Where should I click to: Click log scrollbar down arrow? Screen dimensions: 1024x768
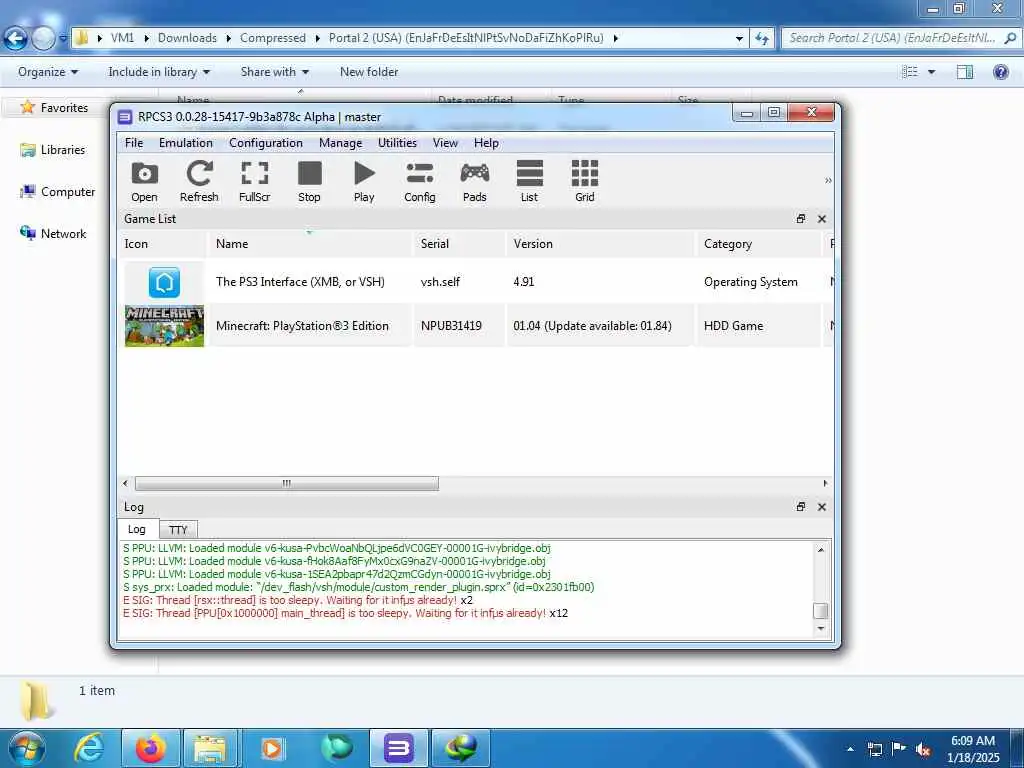click(821, 629)
